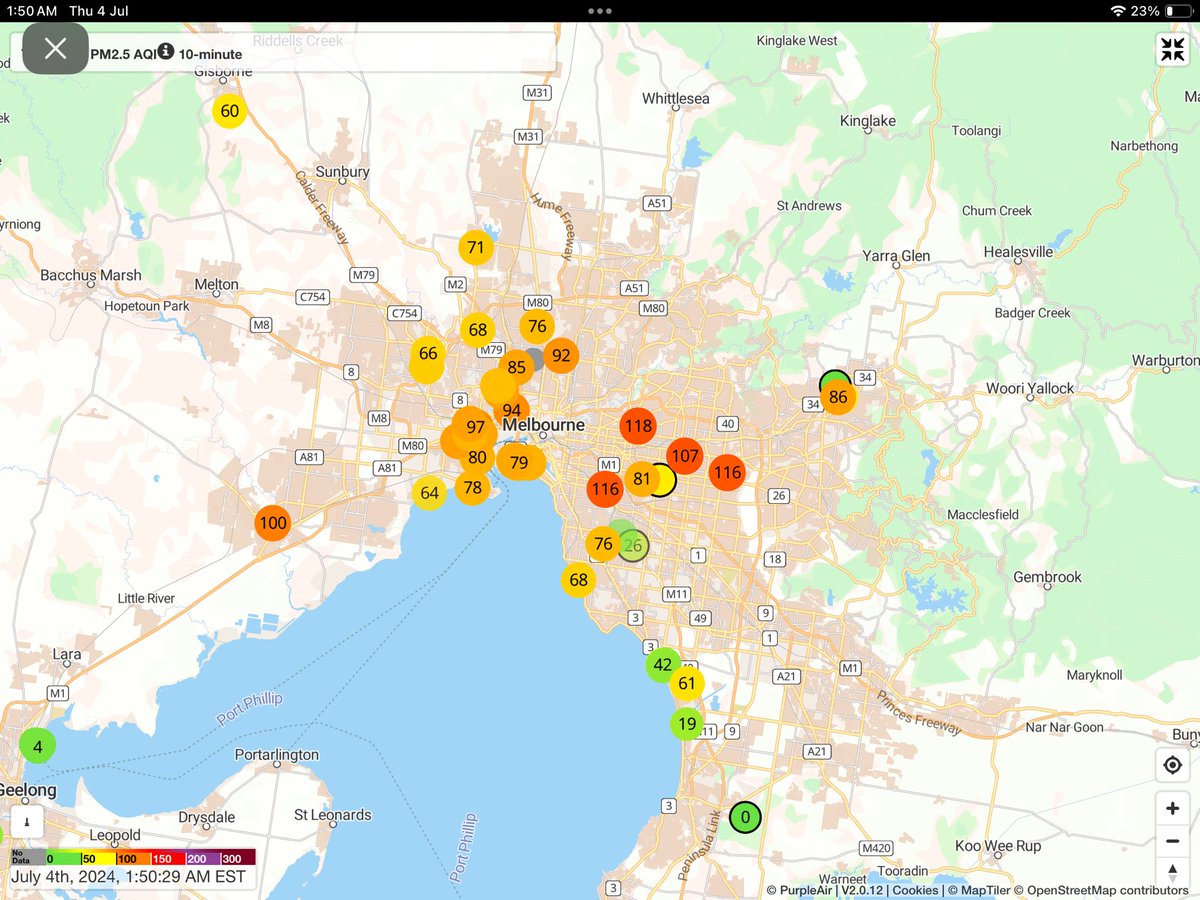Tap the Melbourne city label
The height and width of the screenshot is (900, 1200).
[x=543, y=425]
